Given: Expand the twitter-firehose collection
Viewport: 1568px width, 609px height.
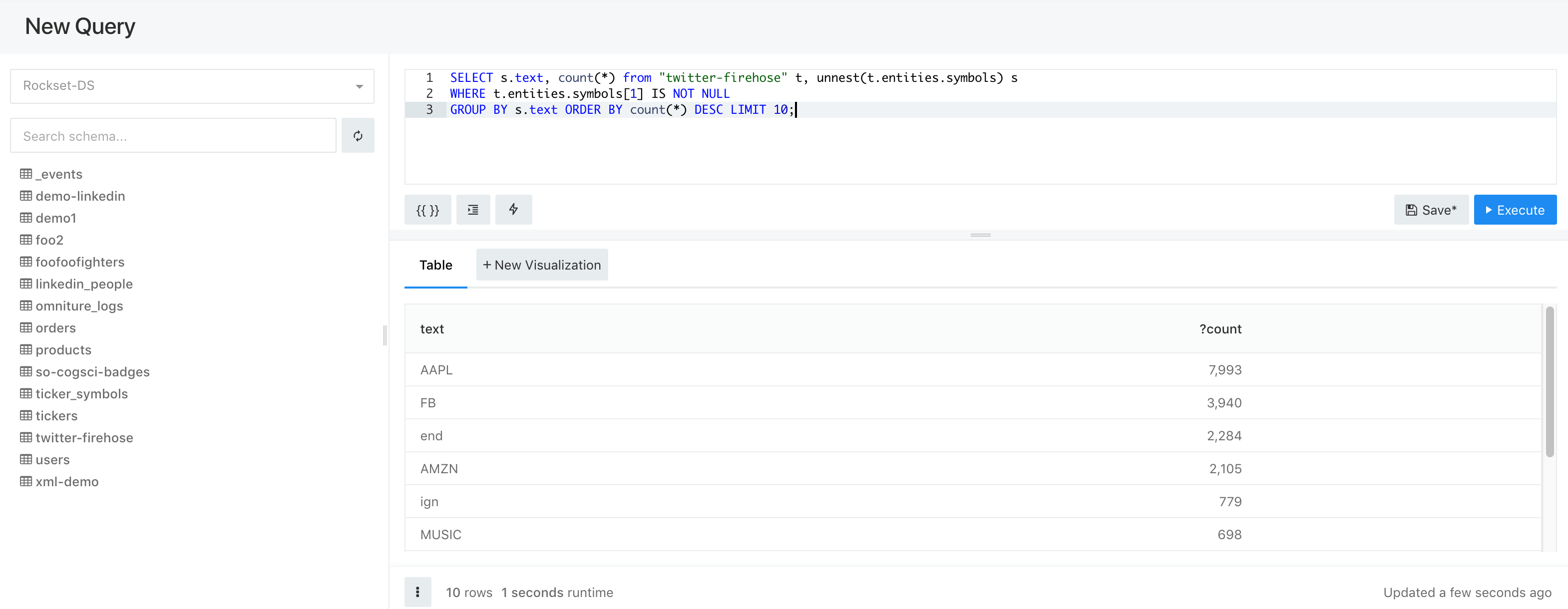Looking at the screenshot, I should pyautogui.click(x=84, y=437).
